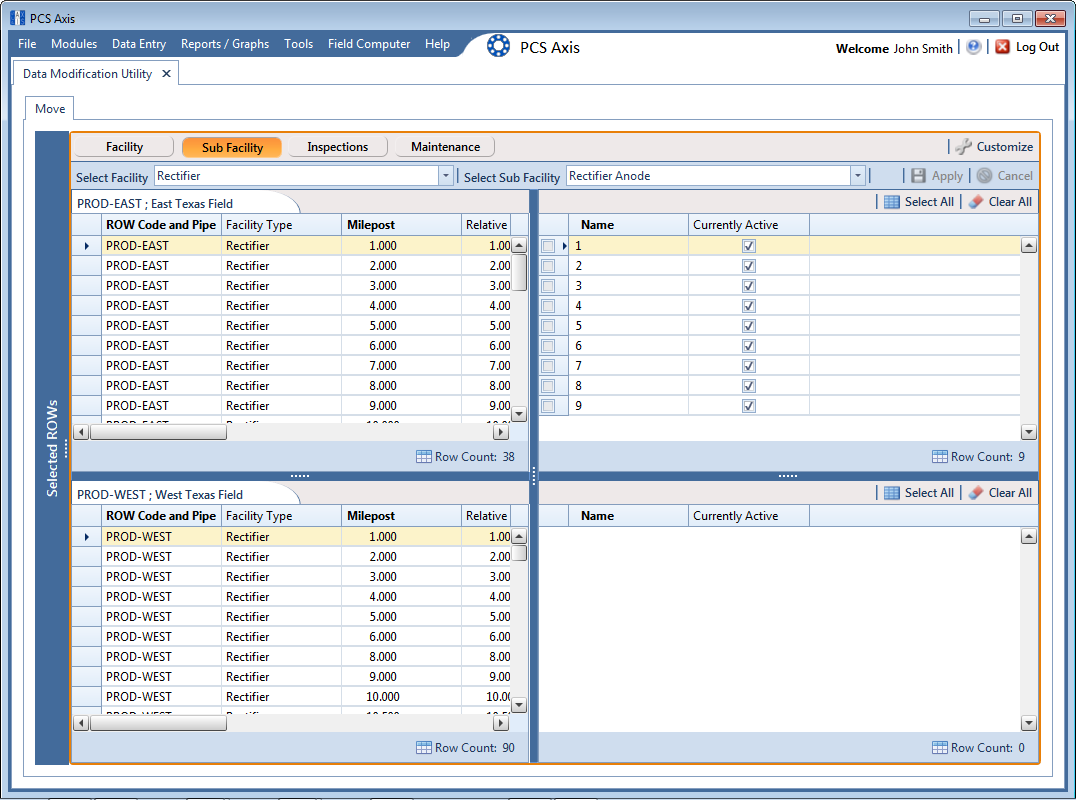Click the Row Count 9 grid icon
The image size is (1076, 800).
click(939, 456)
